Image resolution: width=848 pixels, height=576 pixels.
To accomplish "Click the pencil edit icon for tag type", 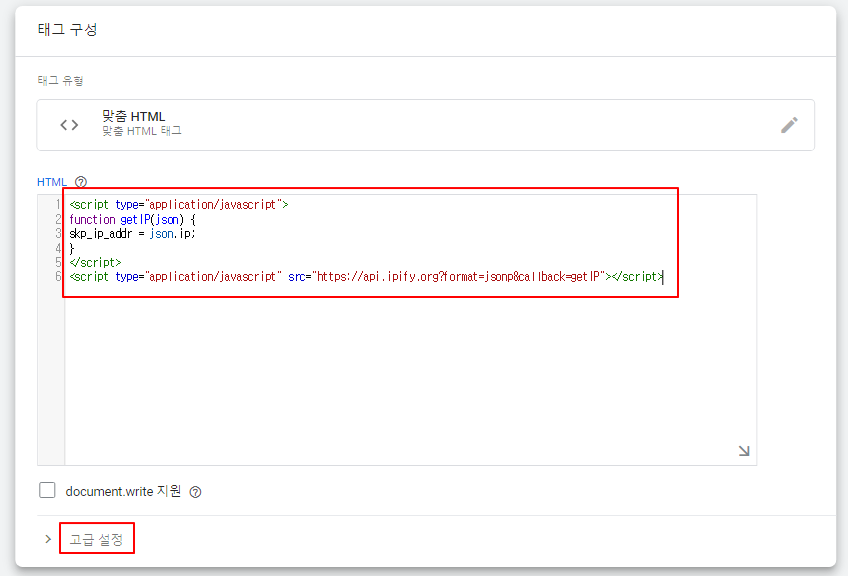I will point(789,125).
